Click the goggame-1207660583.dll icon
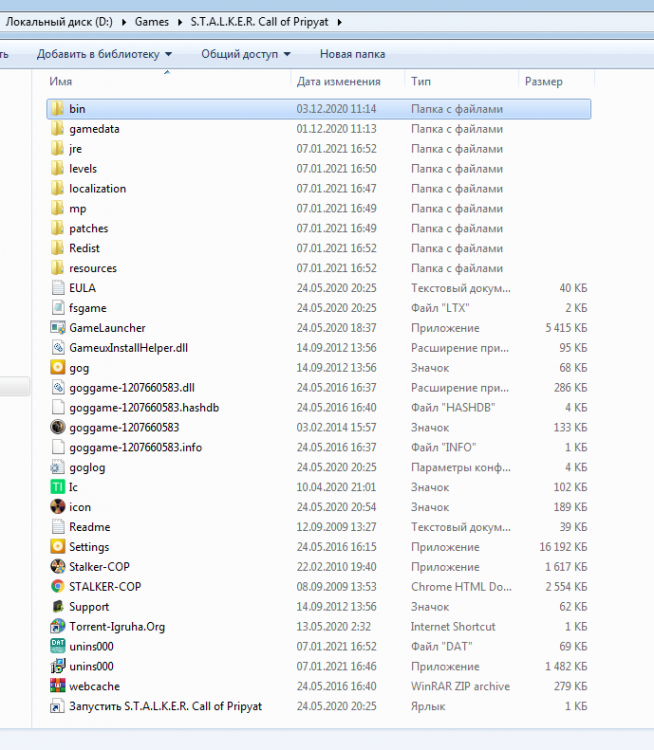 pos(57,387)
